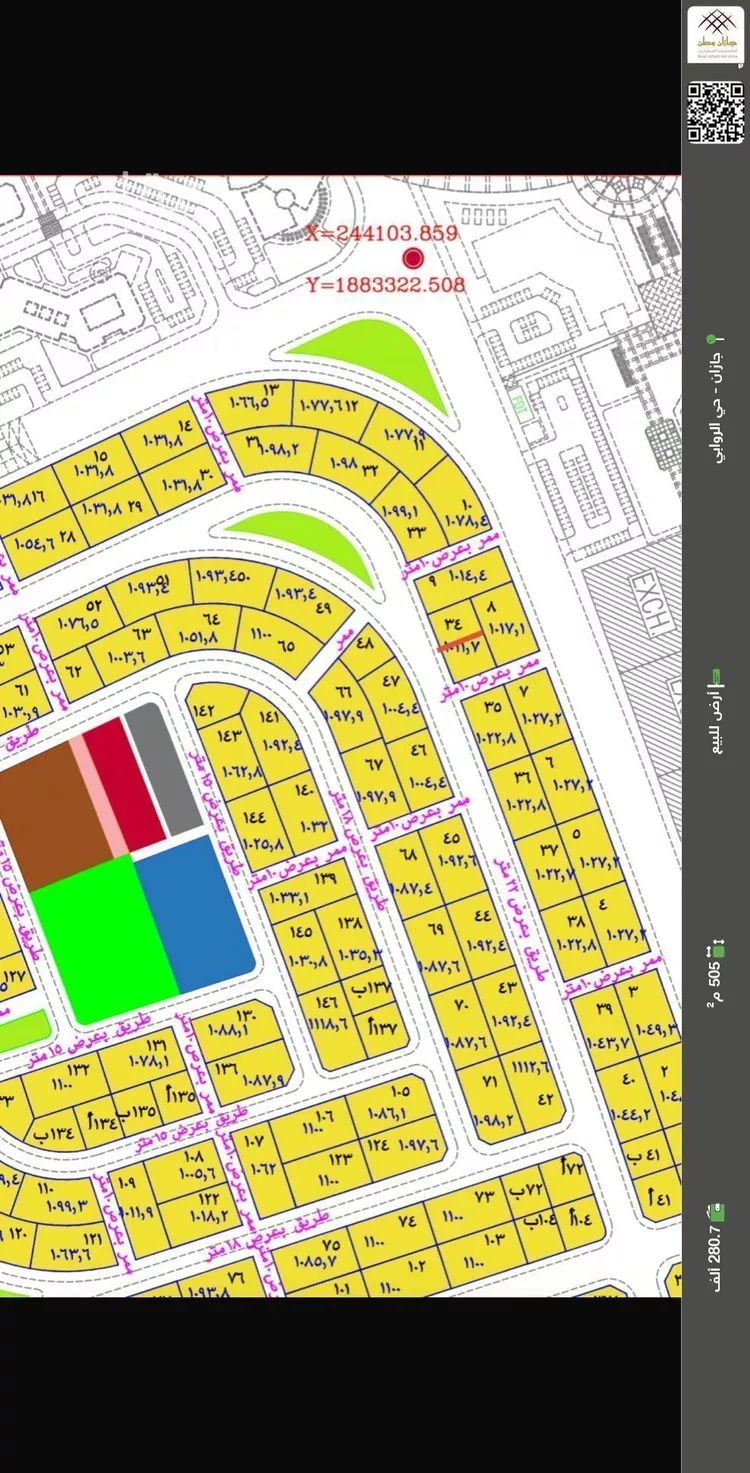This screenshot has height=1473, width=750.
Task: Click the green wallet price icon
Action: [x=715, y=1211]
